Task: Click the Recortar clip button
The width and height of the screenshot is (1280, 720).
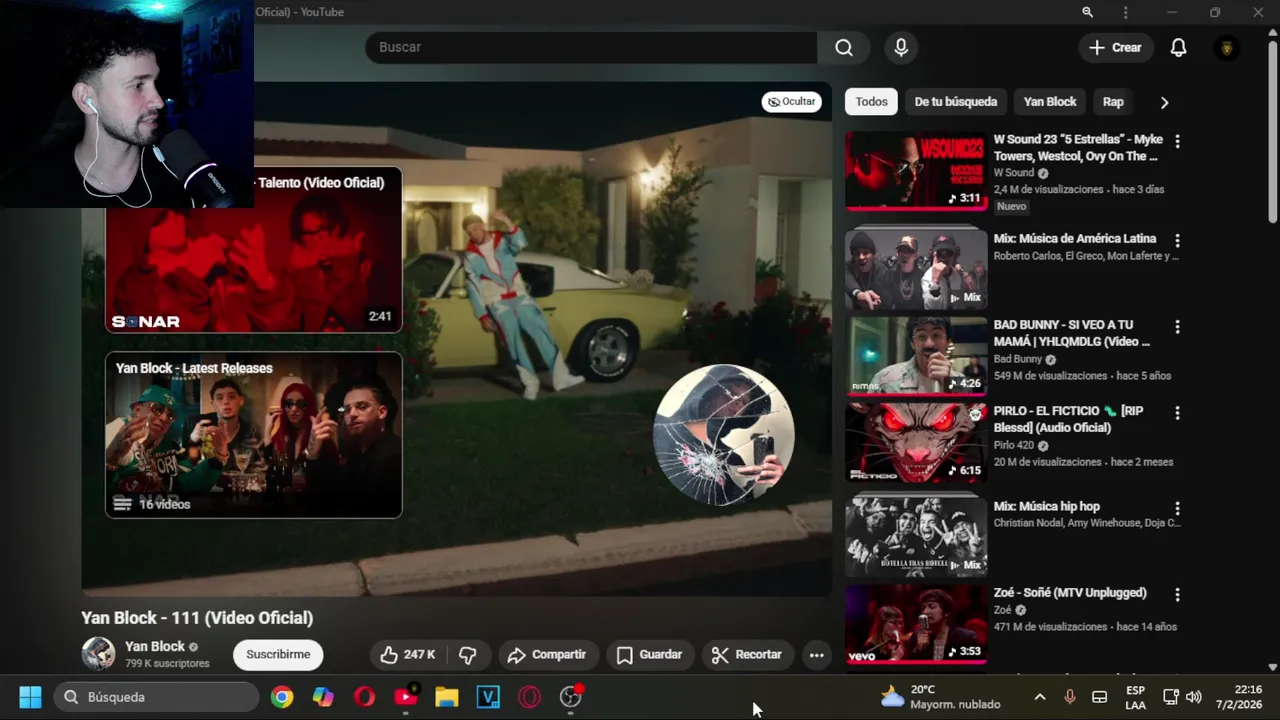Action: pyautogui.click(x=746, y=655)
